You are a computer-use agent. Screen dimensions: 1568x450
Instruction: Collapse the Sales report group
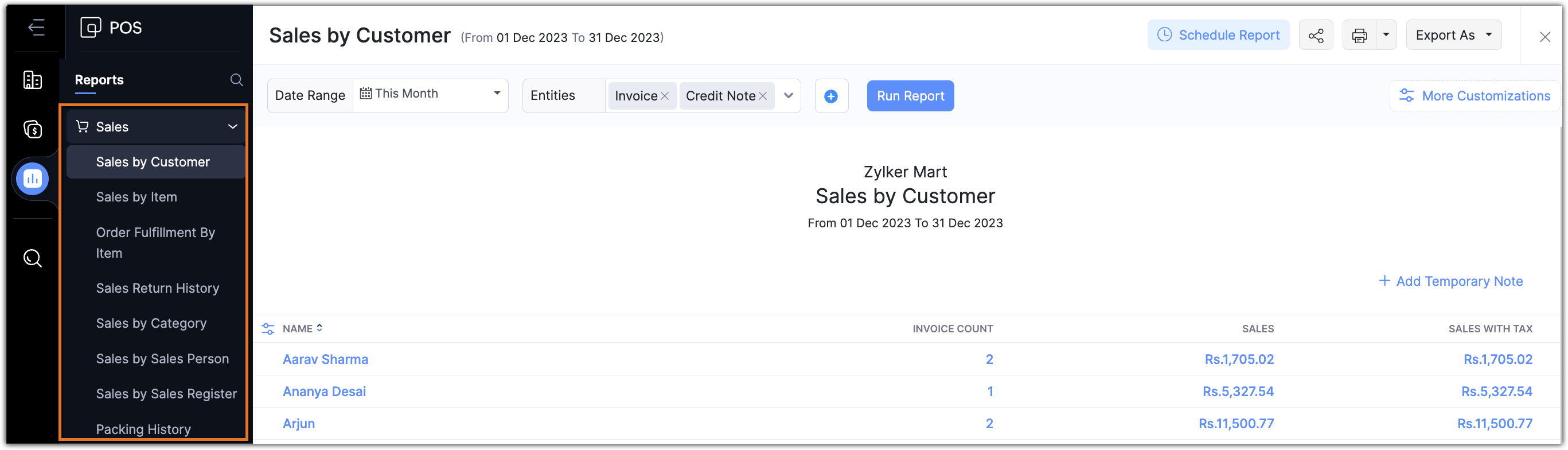point(232,127)
